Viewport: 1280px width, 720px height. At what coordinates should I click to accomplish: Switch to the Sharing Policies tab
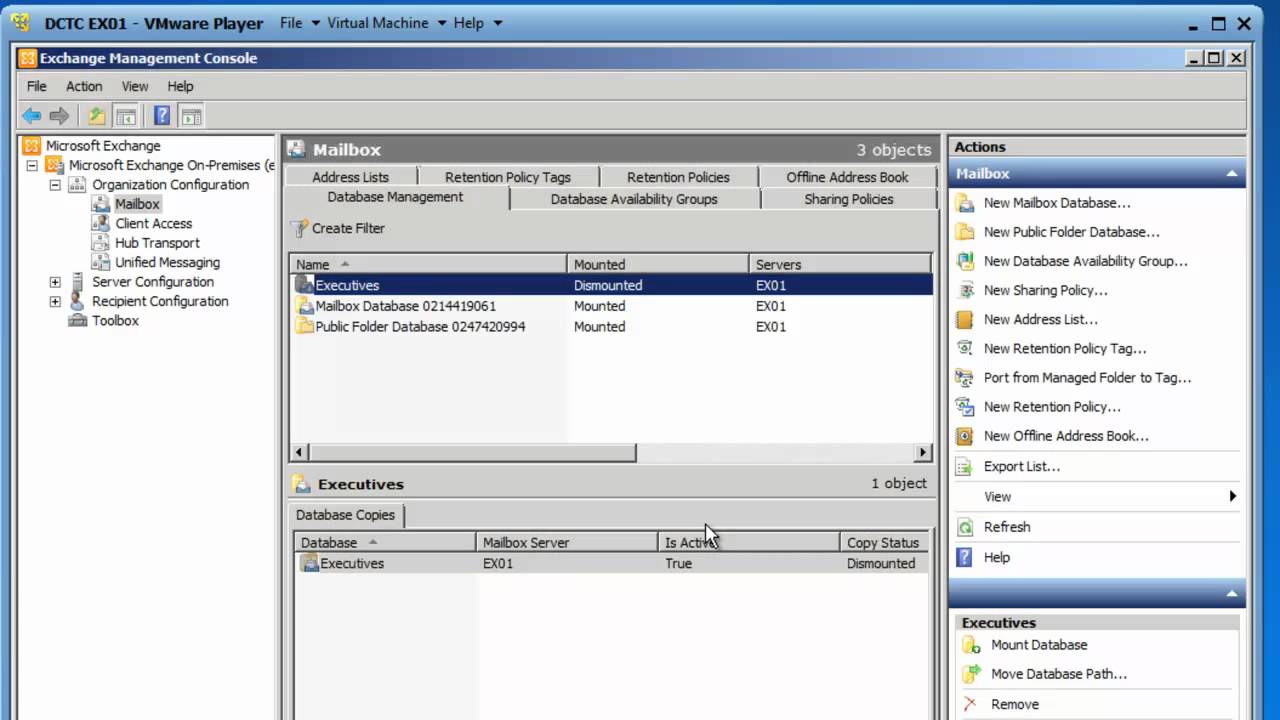point(849,199)
